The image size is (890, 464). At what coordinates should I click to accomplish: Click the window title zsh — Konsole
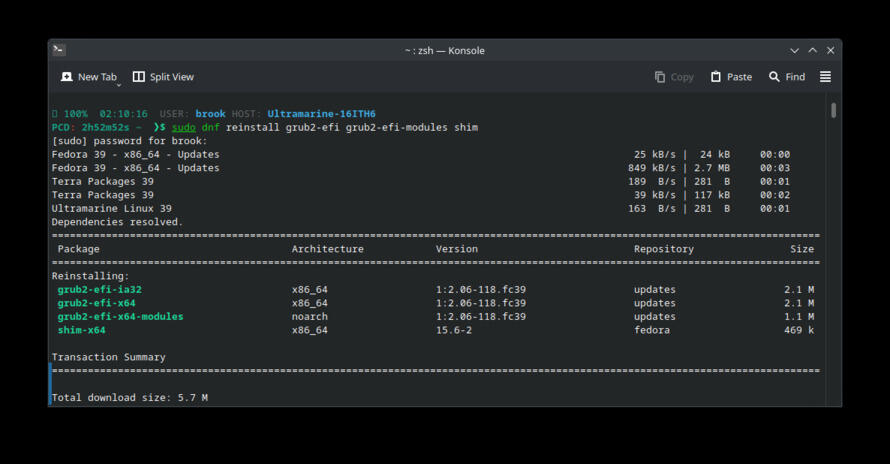[444, 51]
